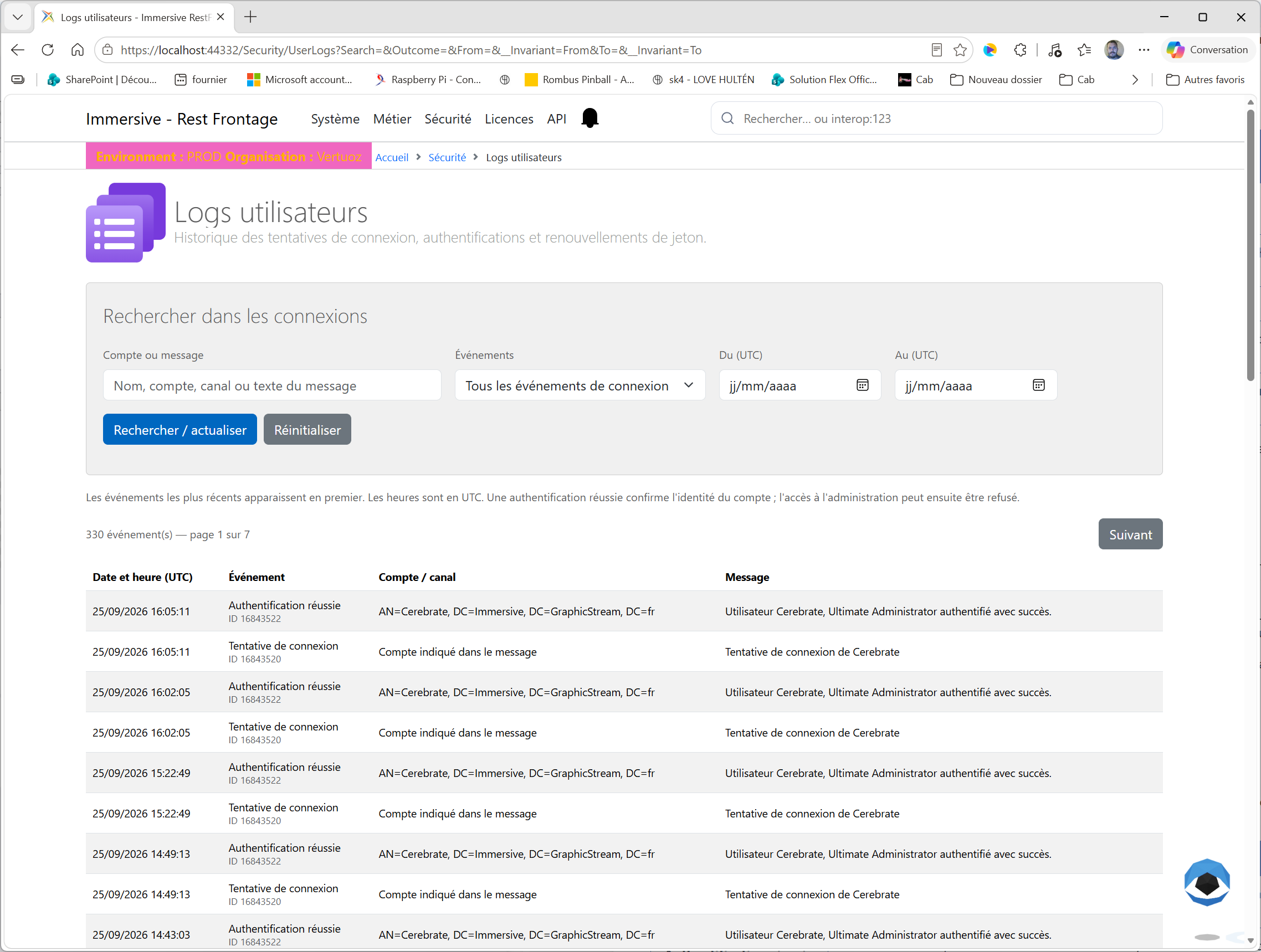Go to Sécurité breadcrumb

tap(447, 157)
